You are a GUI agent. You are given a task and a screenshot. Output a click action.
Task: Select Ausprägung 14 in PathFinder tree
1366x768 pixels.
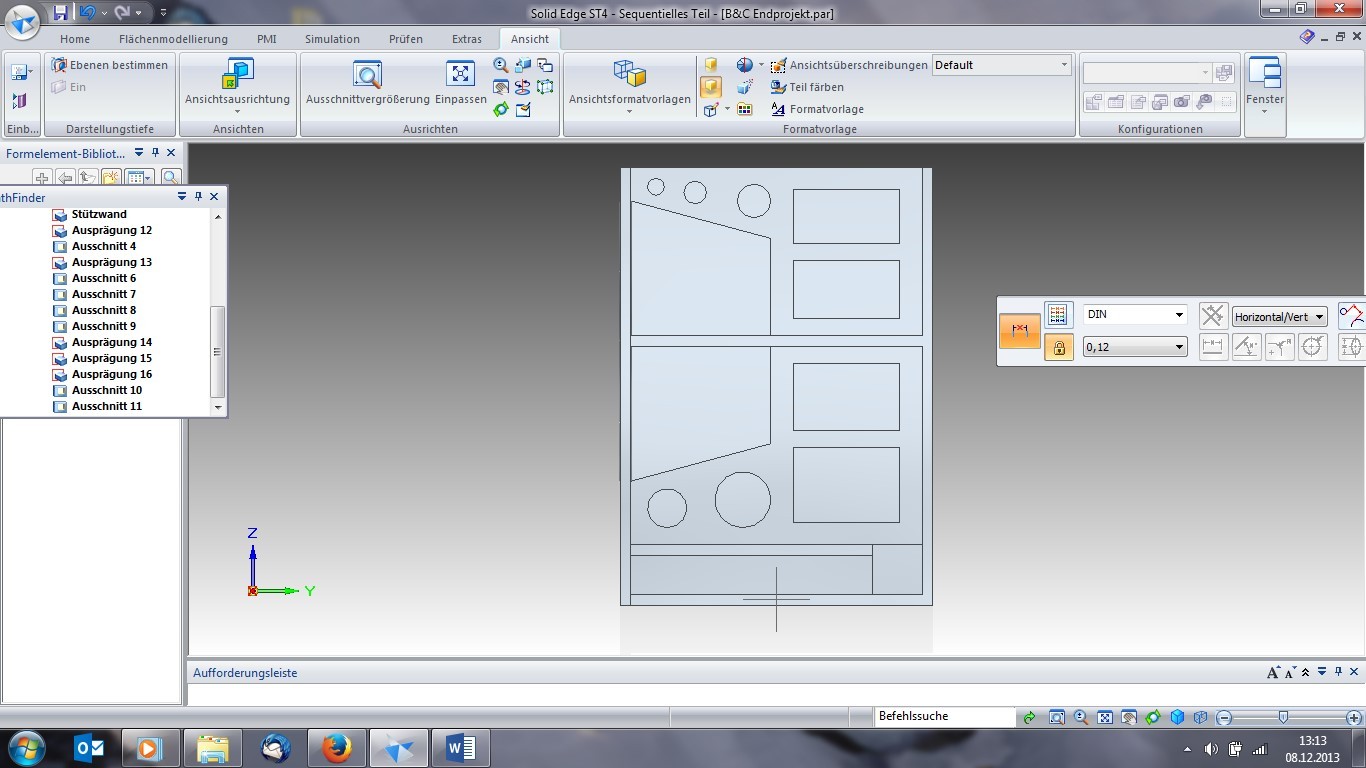click(111, 342)
